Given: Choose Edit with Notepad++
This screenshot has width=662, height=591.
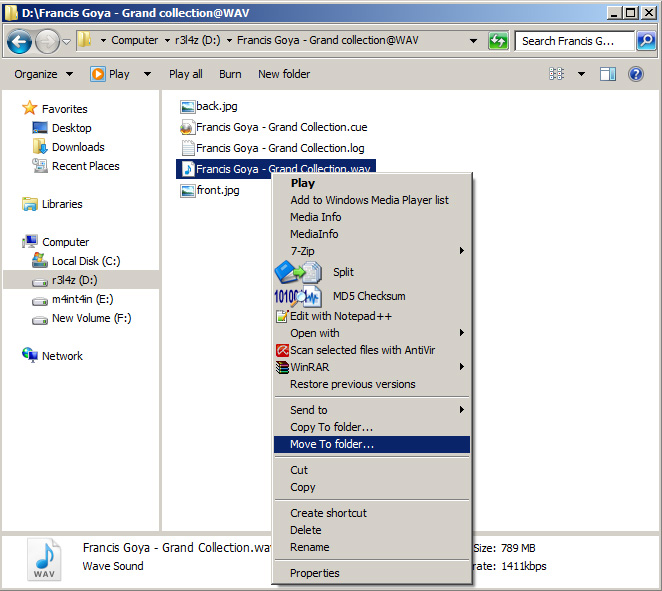Looking at the screenshot, I should [x=372, y=316].
